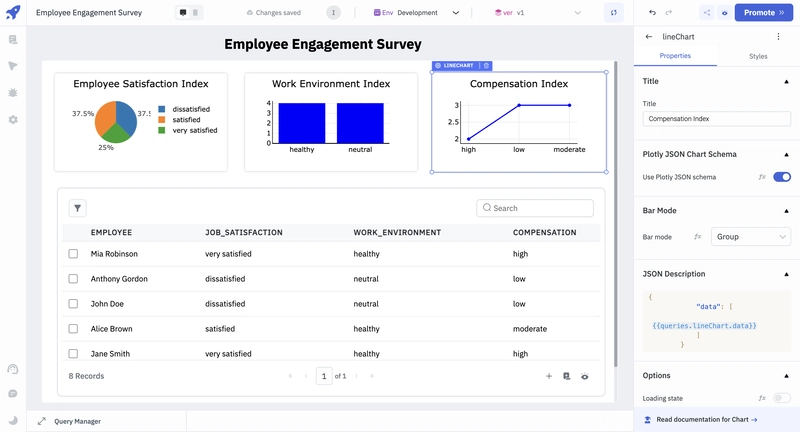Screen dimensions: 800x432
Task: Select the Alice Brown row checkbox
Action: tap(73, 329)
